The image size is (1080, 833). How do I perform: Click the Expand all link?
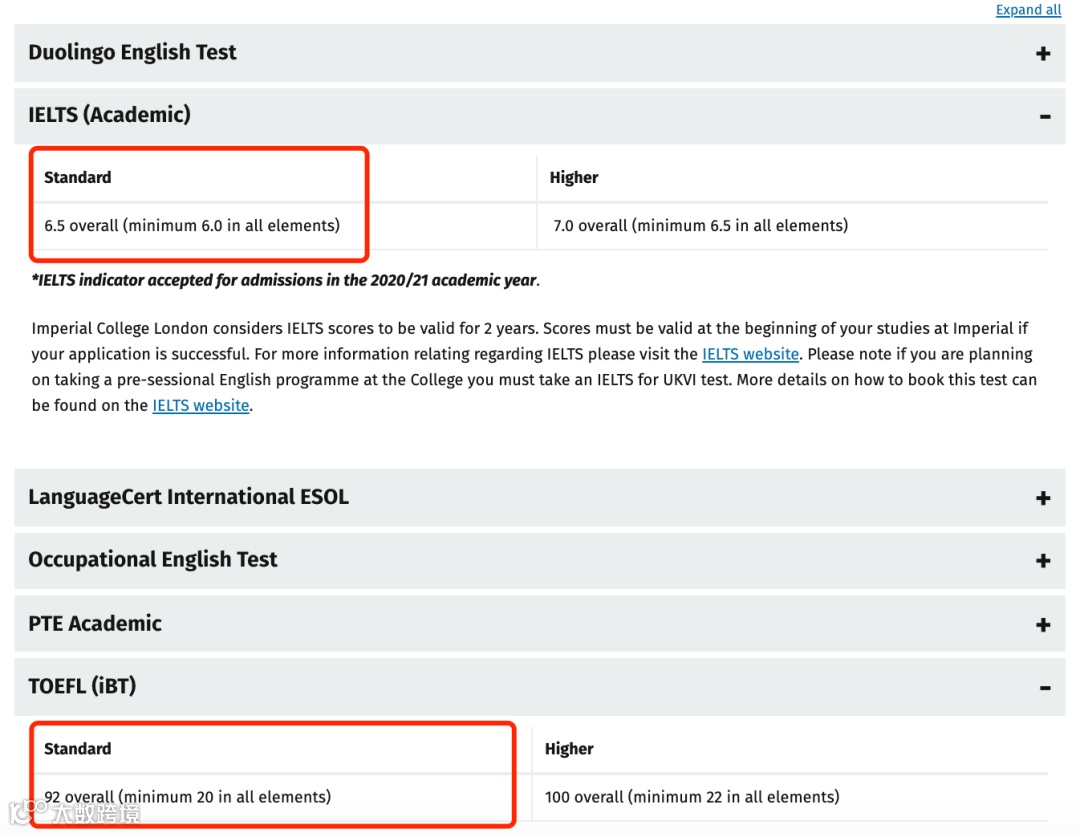[1028, 10]
